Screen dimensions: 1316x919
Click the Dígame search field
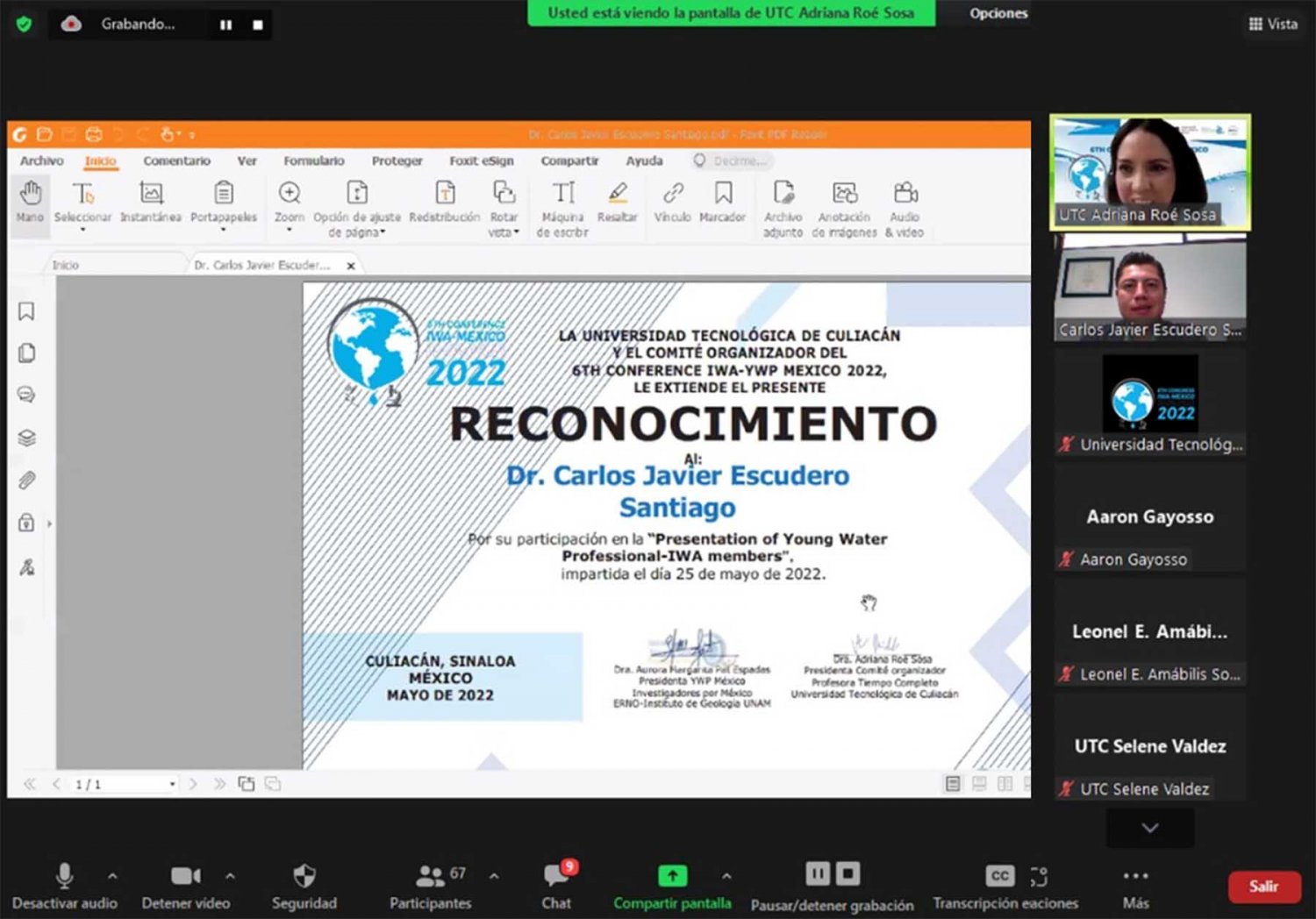[x=731, y=160]
